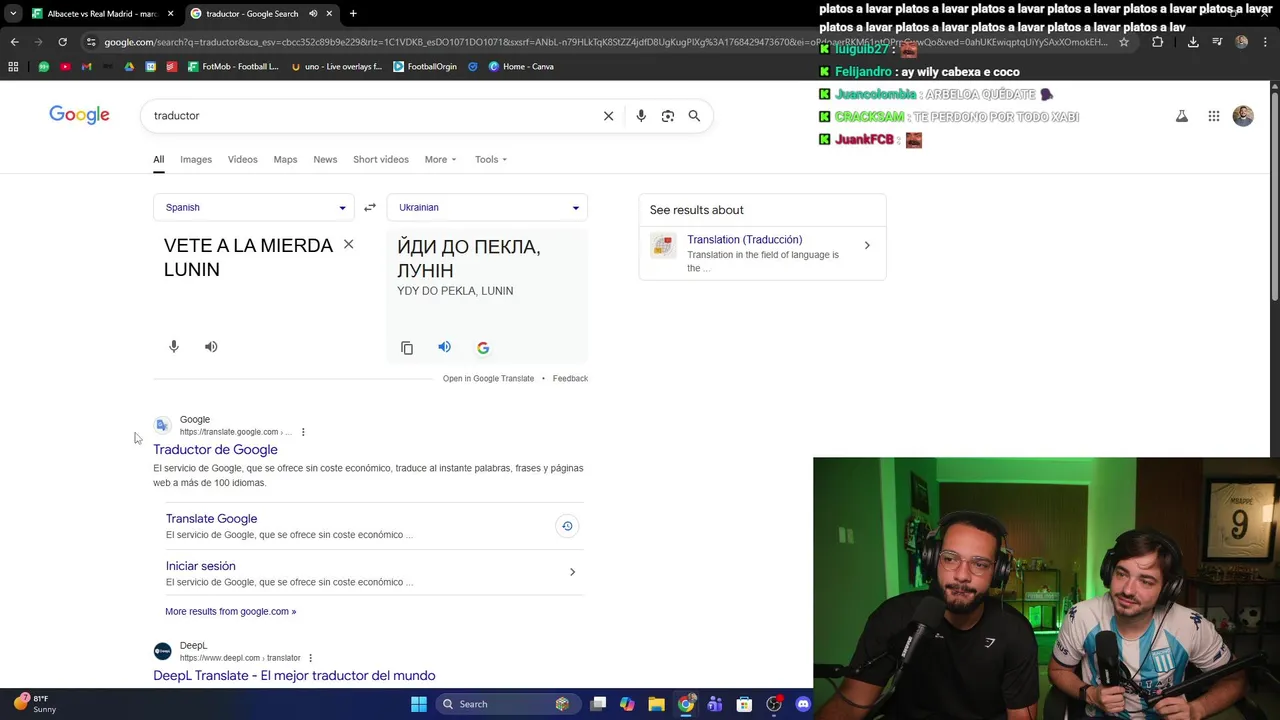Open the Home - Canva bookmark
The width and height of the screenshot is (1280, 720).
click(521, 67)
